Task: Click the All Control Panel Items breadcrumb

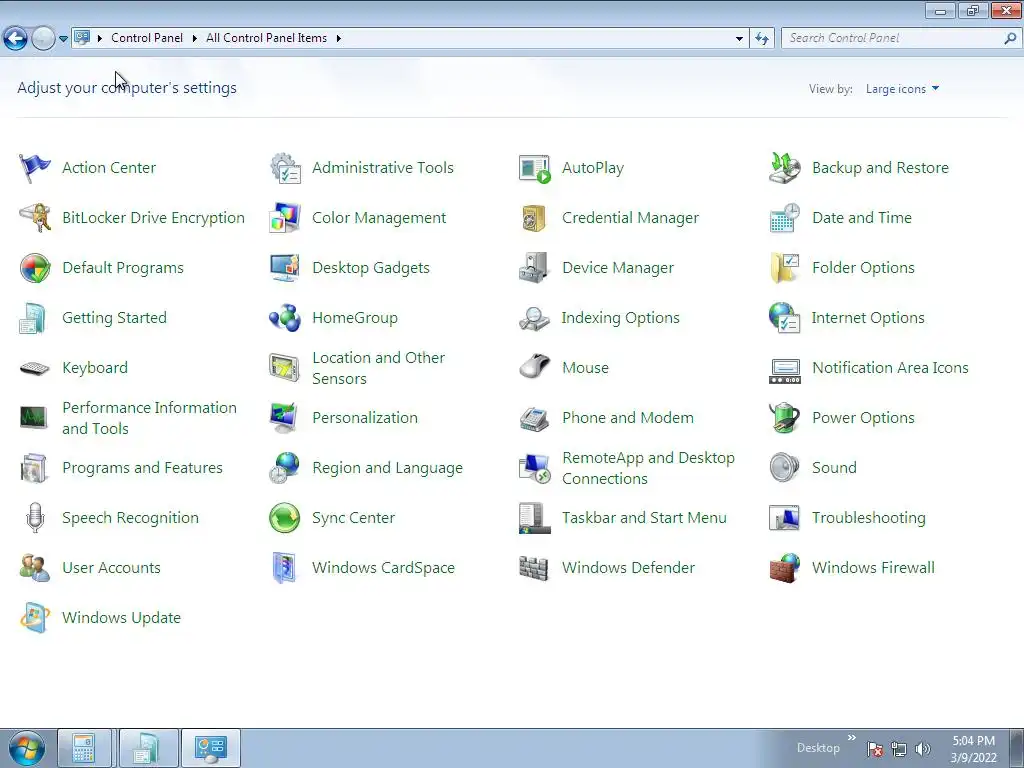Action: 266,38
